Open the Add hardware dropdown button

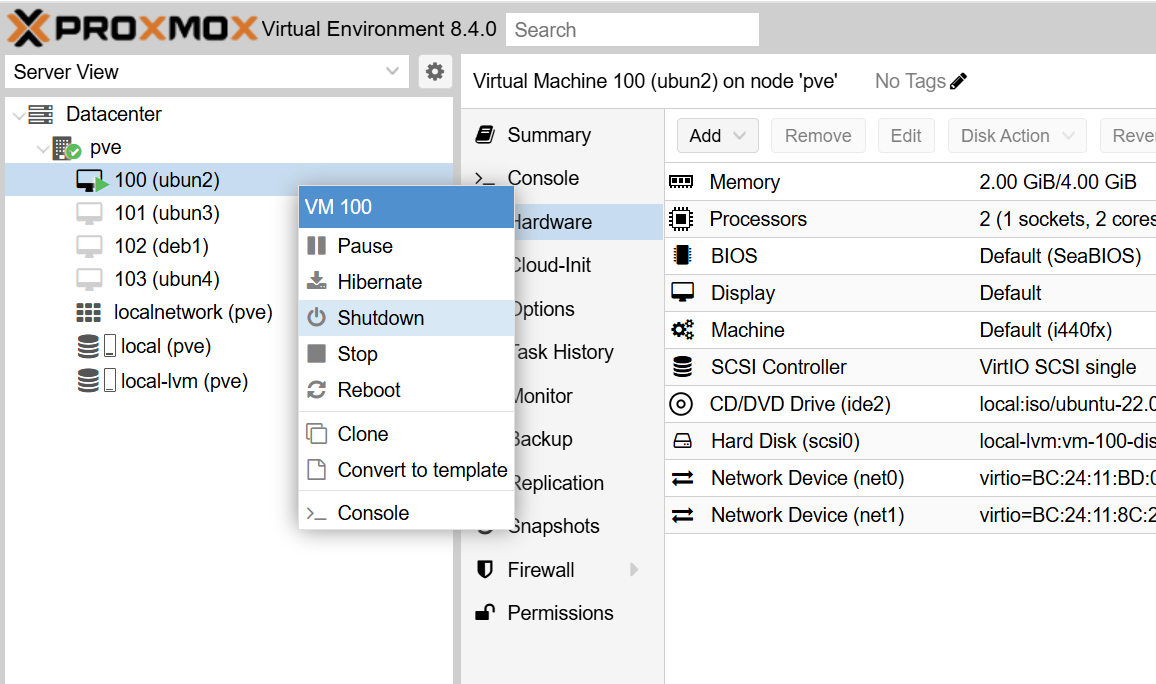coord(717,136)
